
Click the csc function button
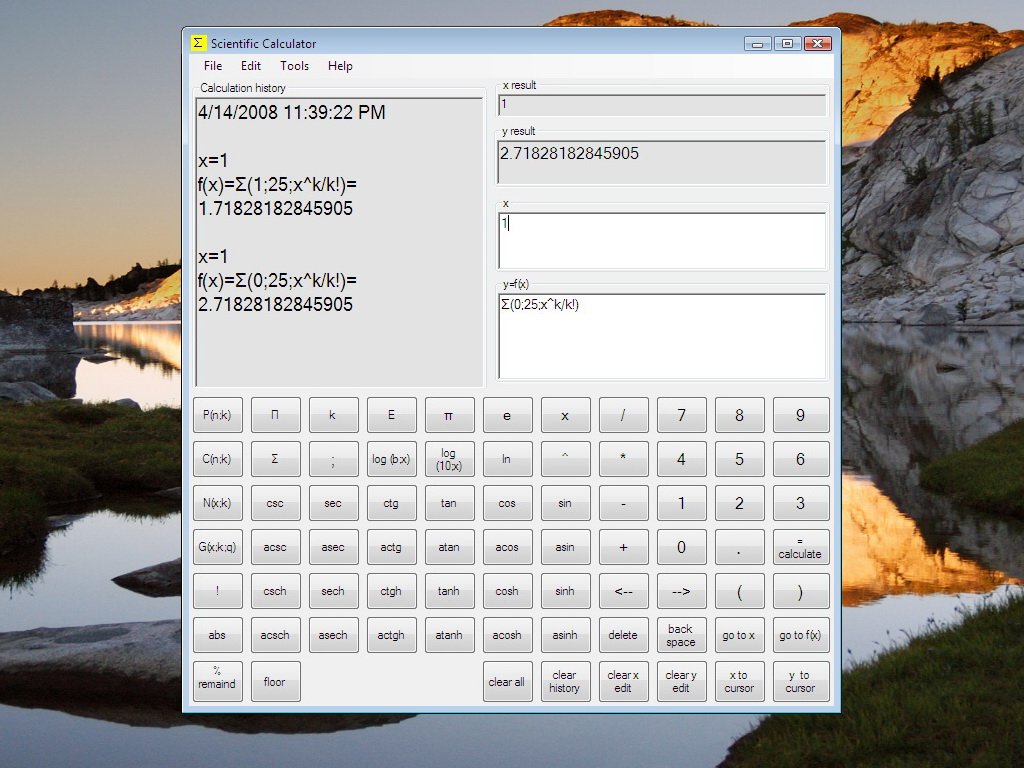(275, 503)
